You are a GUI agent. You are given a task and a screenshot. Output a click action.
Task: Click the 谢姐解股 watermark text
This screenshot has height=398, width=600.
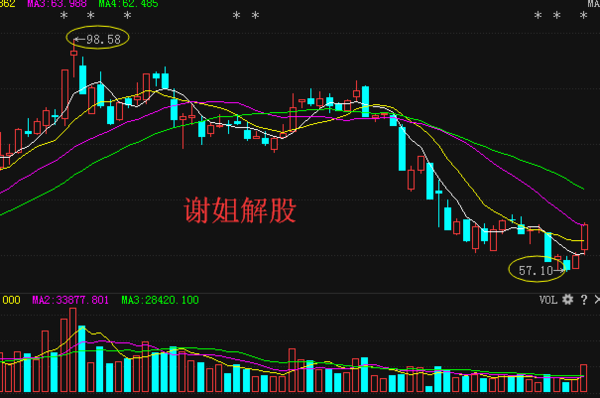pyautogui.click(x=240, y=210)
